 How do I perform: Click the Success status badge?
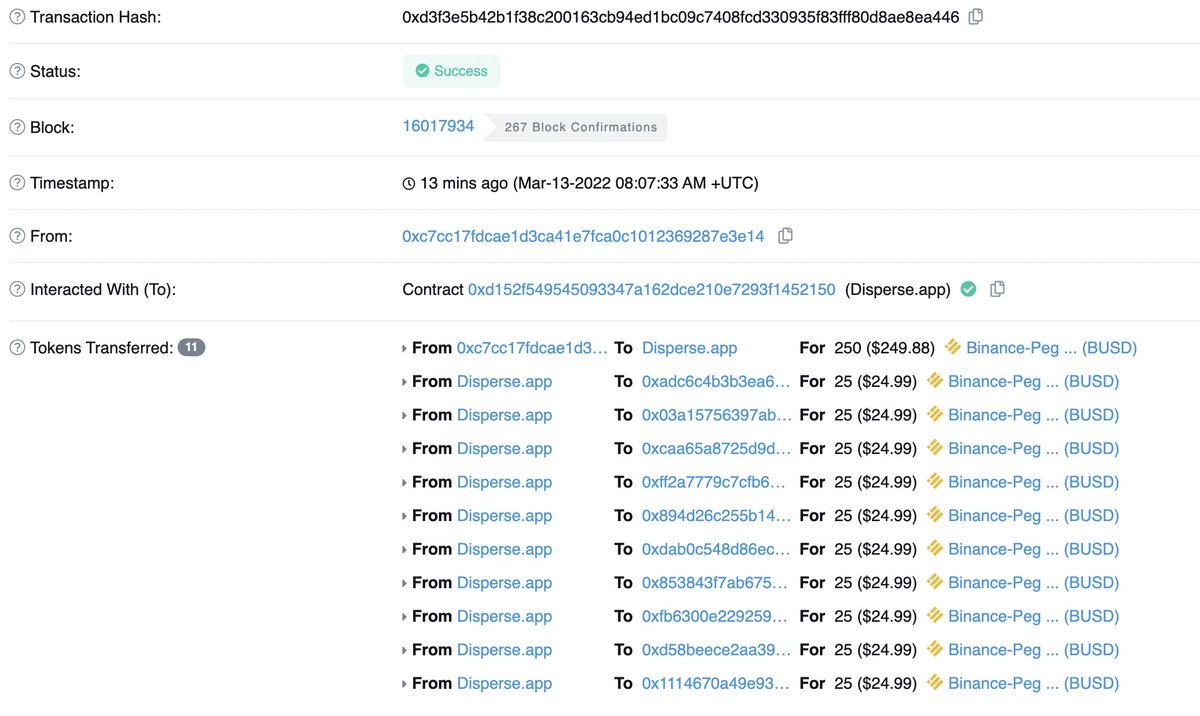click(x=451, y=71)
